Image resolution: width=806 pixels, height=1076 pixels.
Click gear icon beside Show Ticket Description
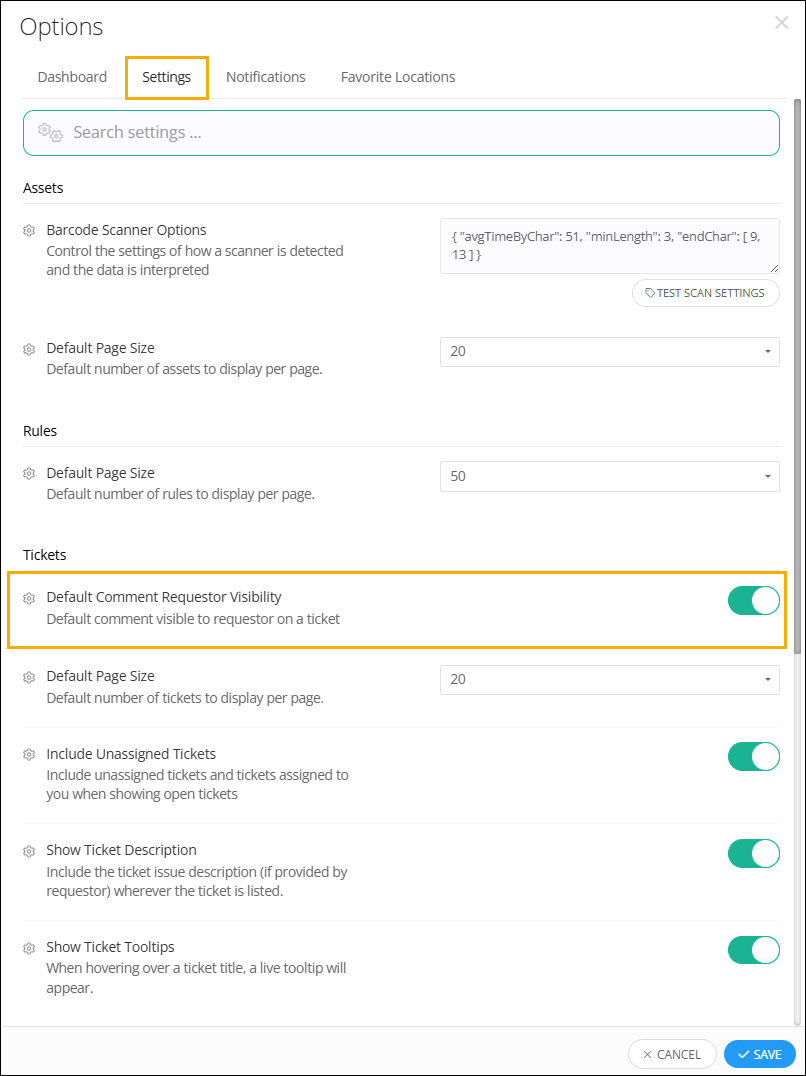tap(29, 851)
